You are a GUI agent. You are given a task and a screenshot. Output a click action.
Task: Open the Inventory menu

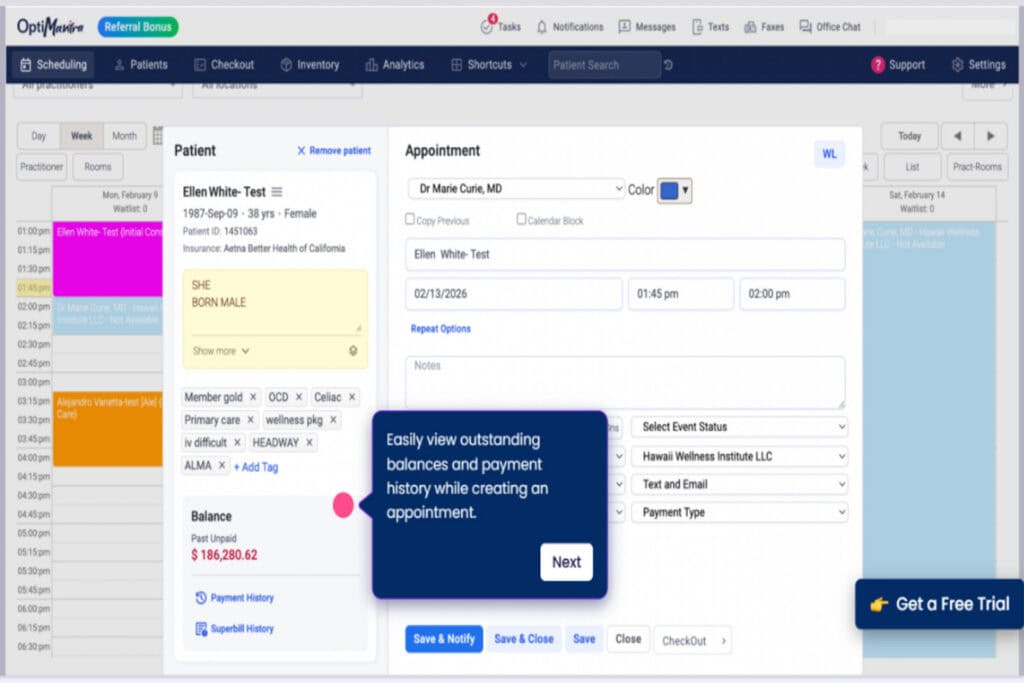(x=310, y=65)
